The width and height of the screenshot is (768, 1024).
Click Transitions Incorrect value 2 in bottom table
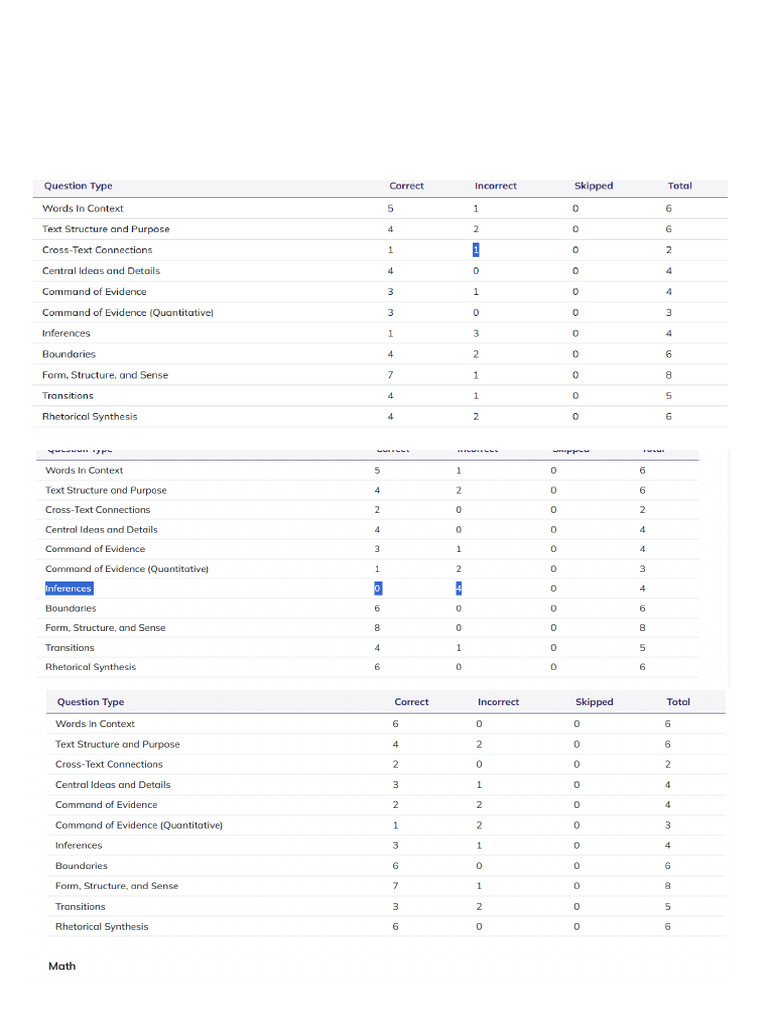click(x=479, y=906)
